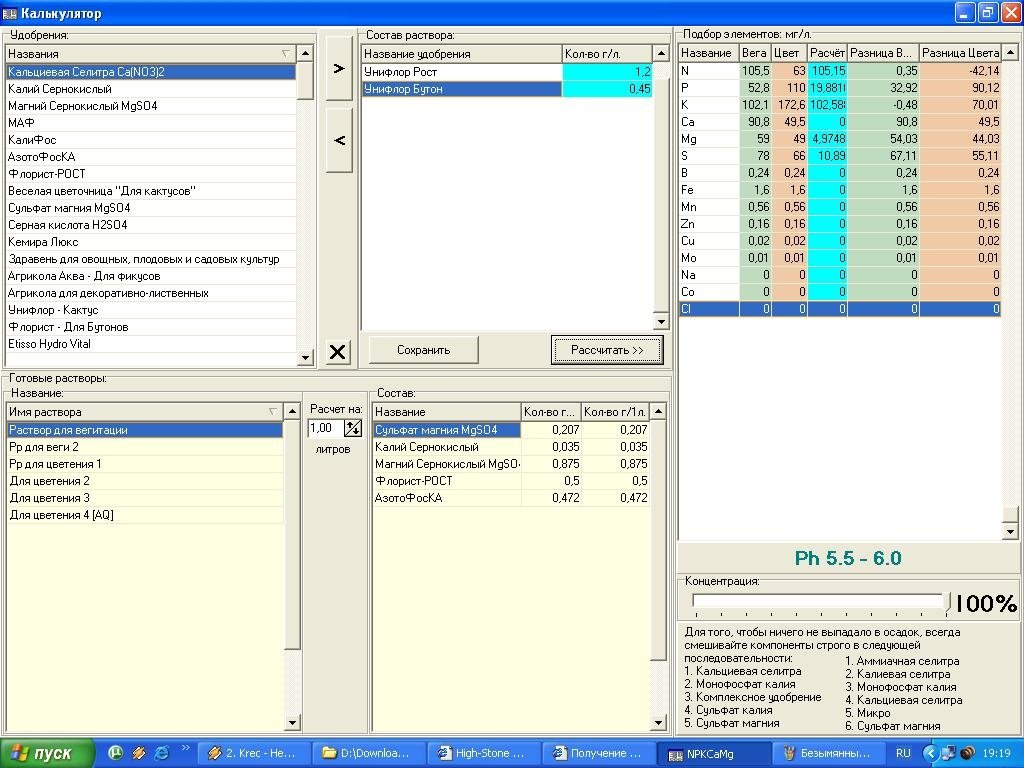Viewport: 1024px width, 768px height.
Task: Click the Fe row in elements table
Action: (x=840, y=189)
